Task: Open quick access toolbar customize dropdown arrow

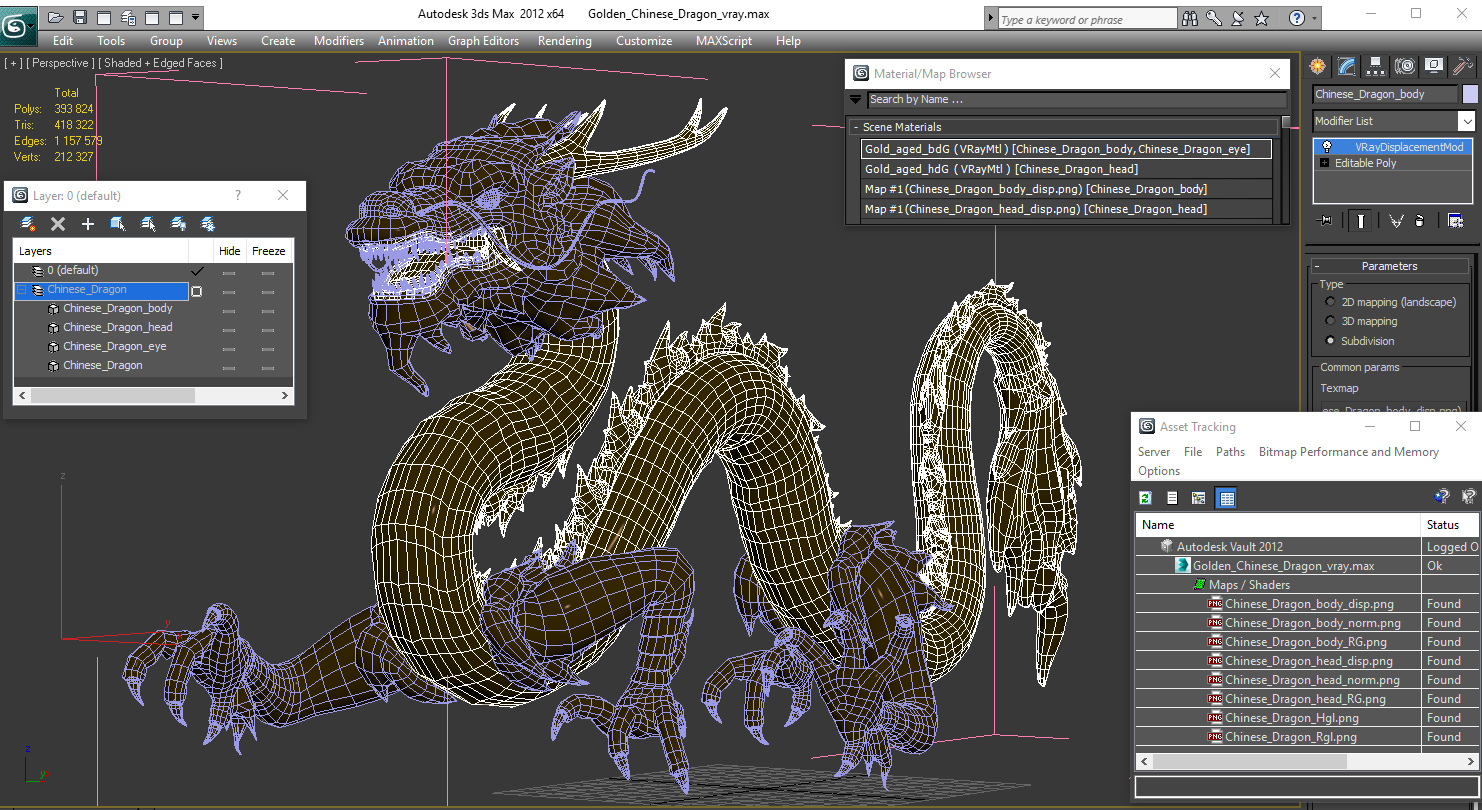Action: [195, 17]
